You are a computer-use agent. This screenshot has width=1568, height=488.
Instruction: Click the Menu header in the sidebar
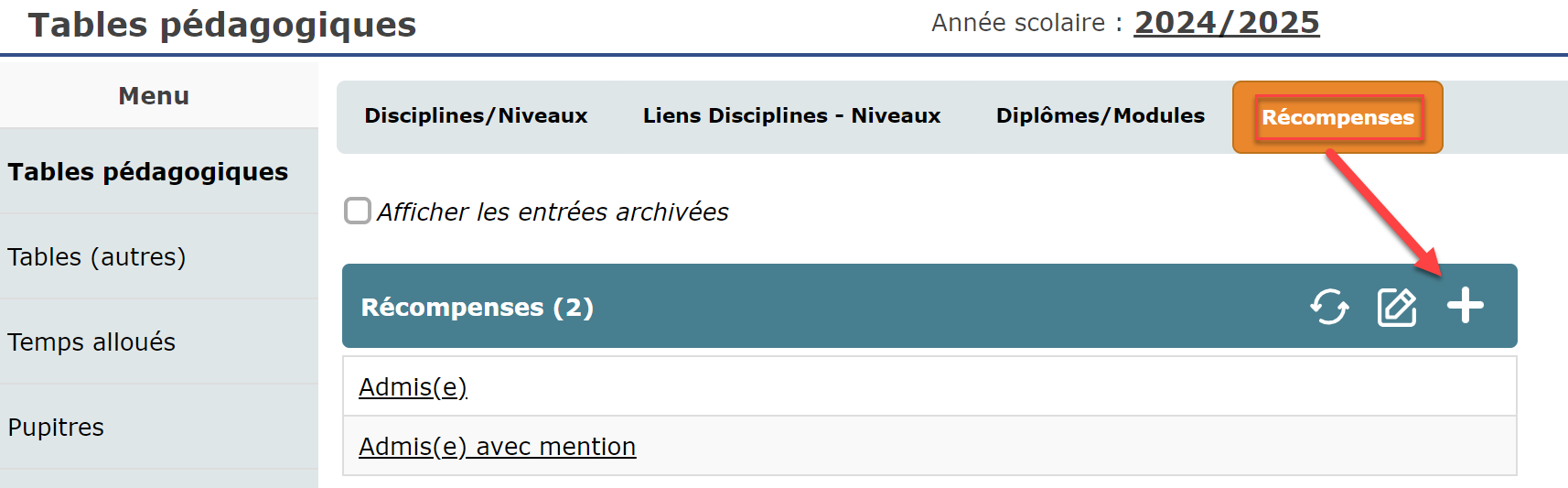tap(154, 95)
